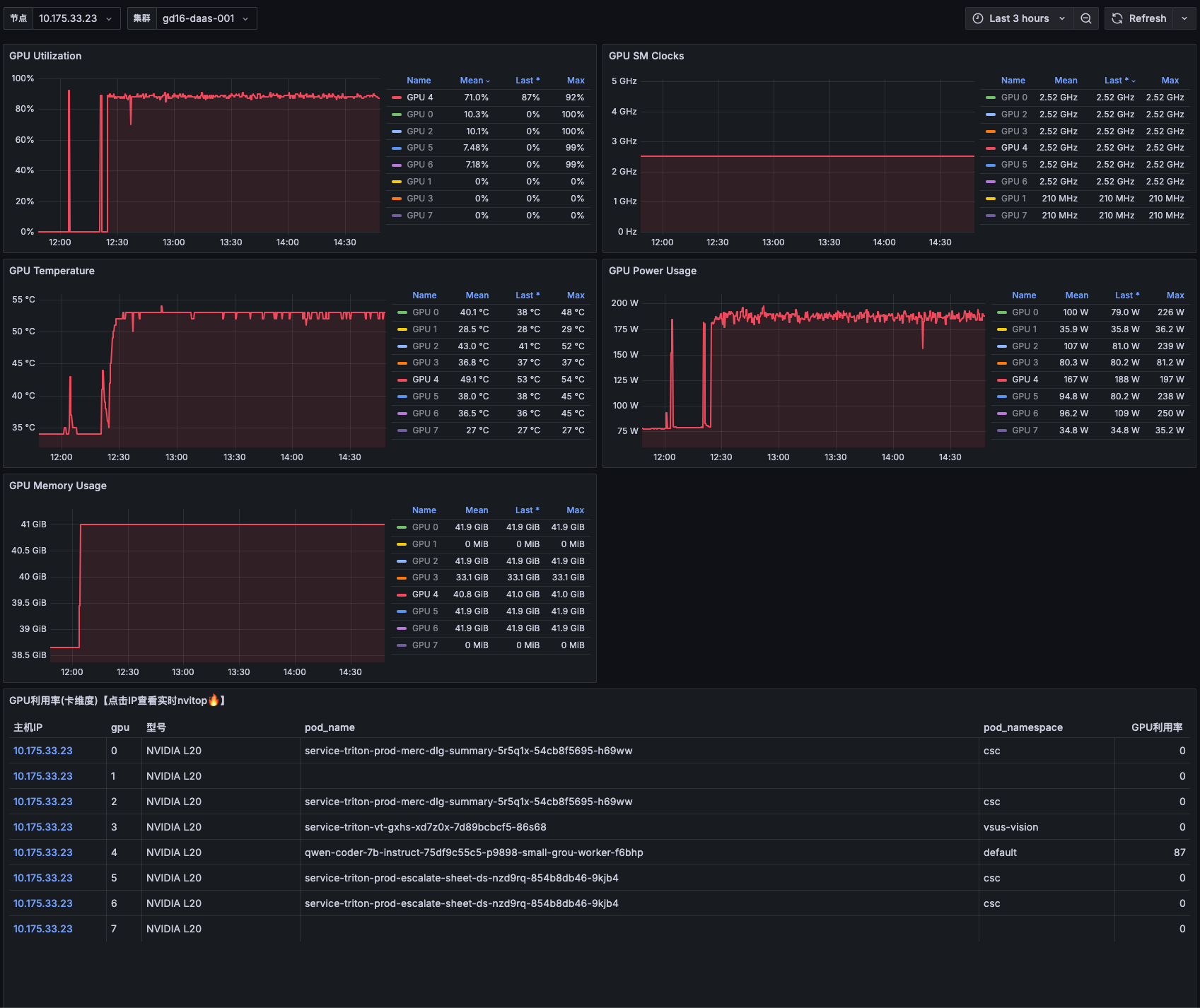Image resolution: width=1200 pixels, height=1008 pixels.
Task: Open the node 10.175.33.23 variable dropdown
Action: click(x=76, y=18)
